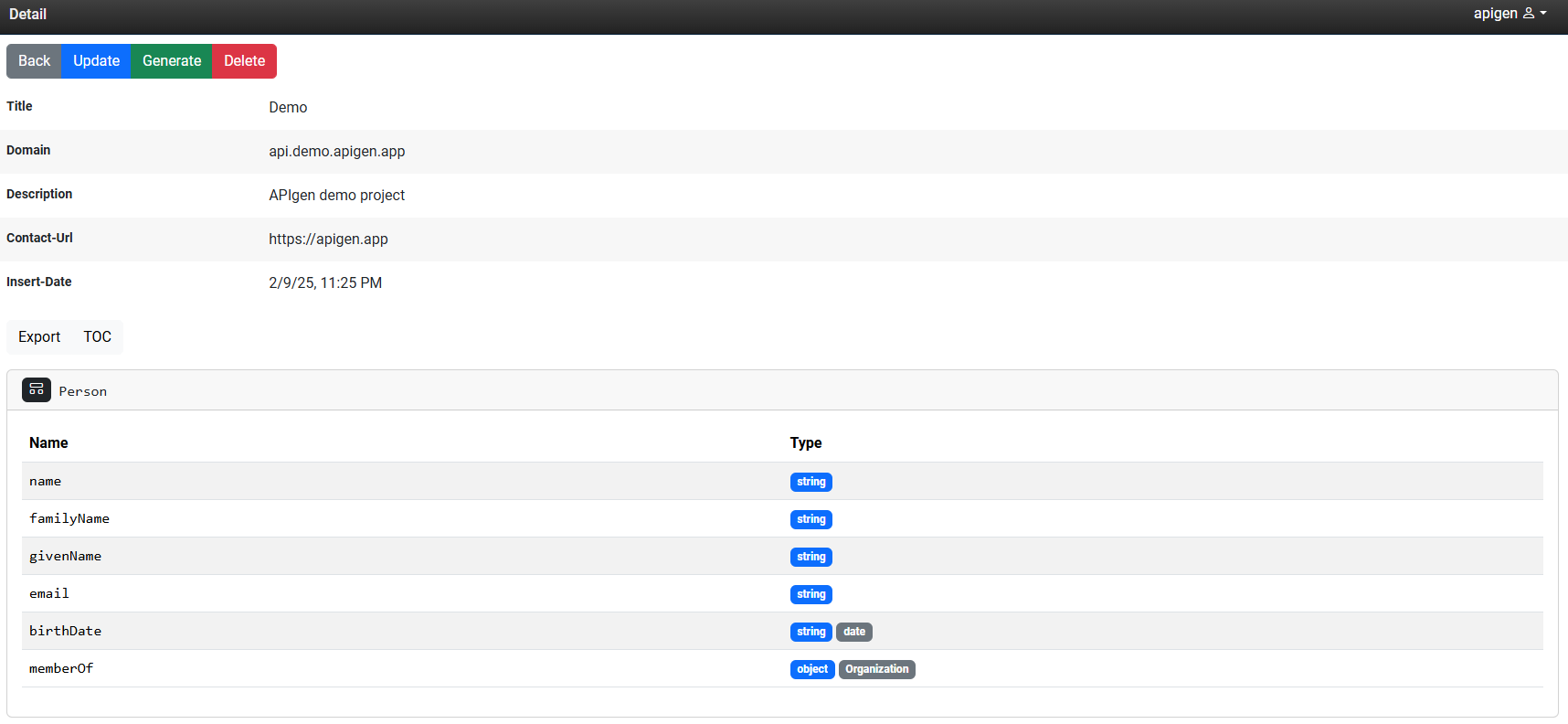Delete the Demo project

[x=244, y=61]
